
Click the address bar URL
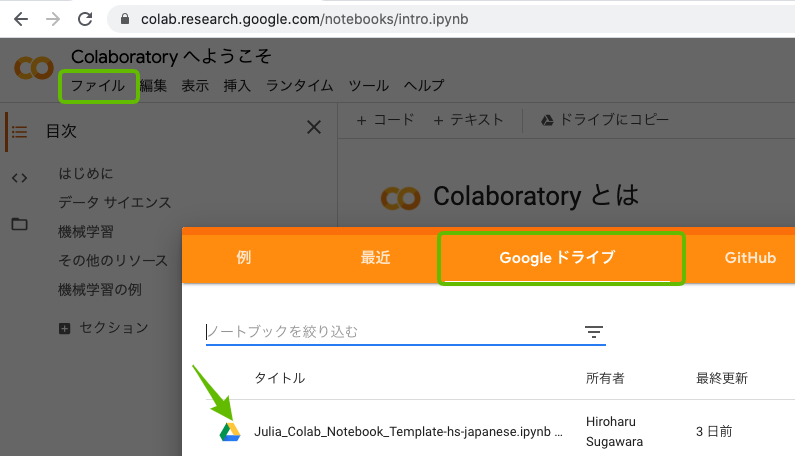pos(304,19)
